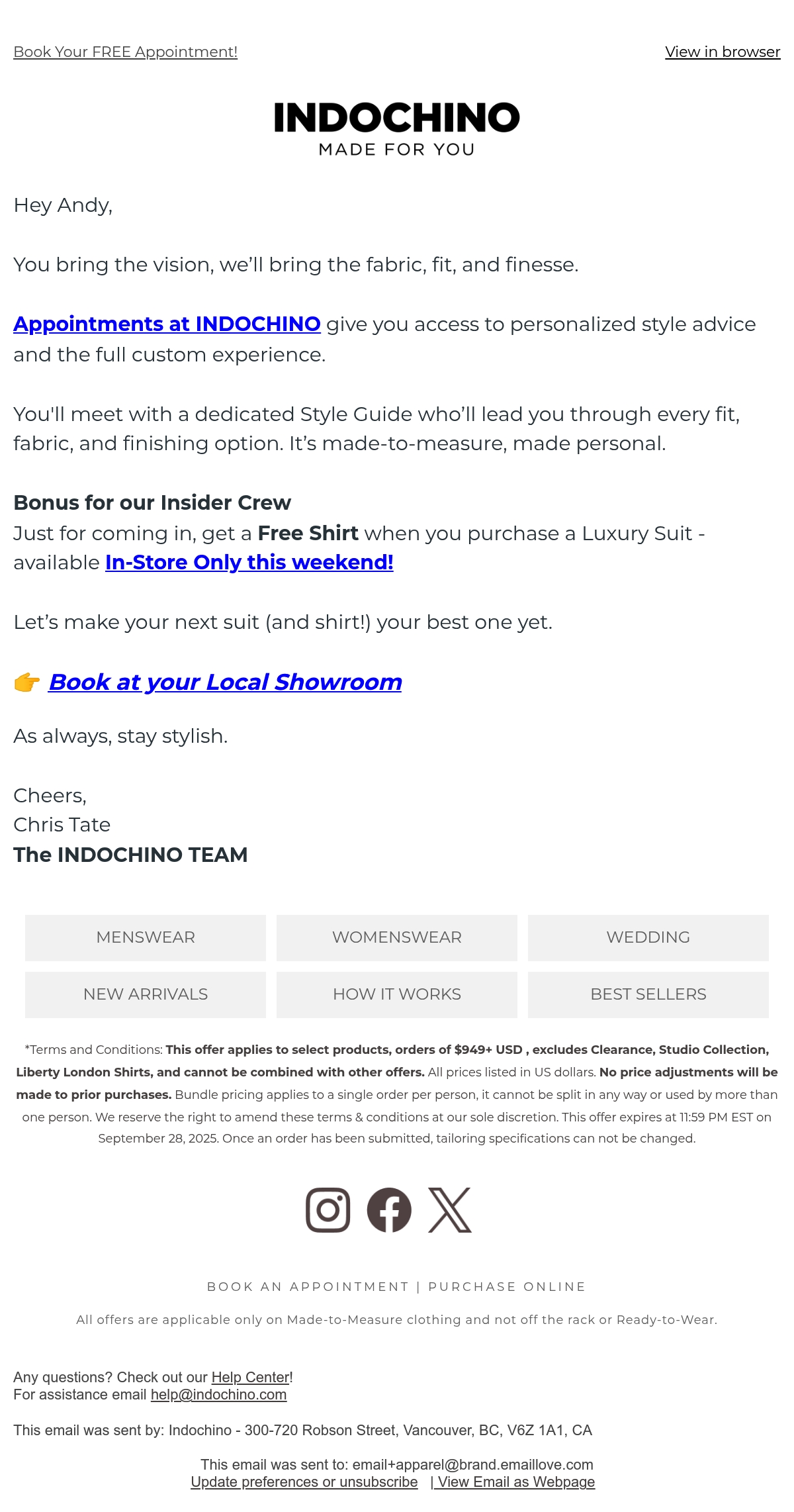Open the BOOK AN APPOINTMENT footer link
The height and width of the screenshot is (1512, 794).
click(x=308, y=1286)
